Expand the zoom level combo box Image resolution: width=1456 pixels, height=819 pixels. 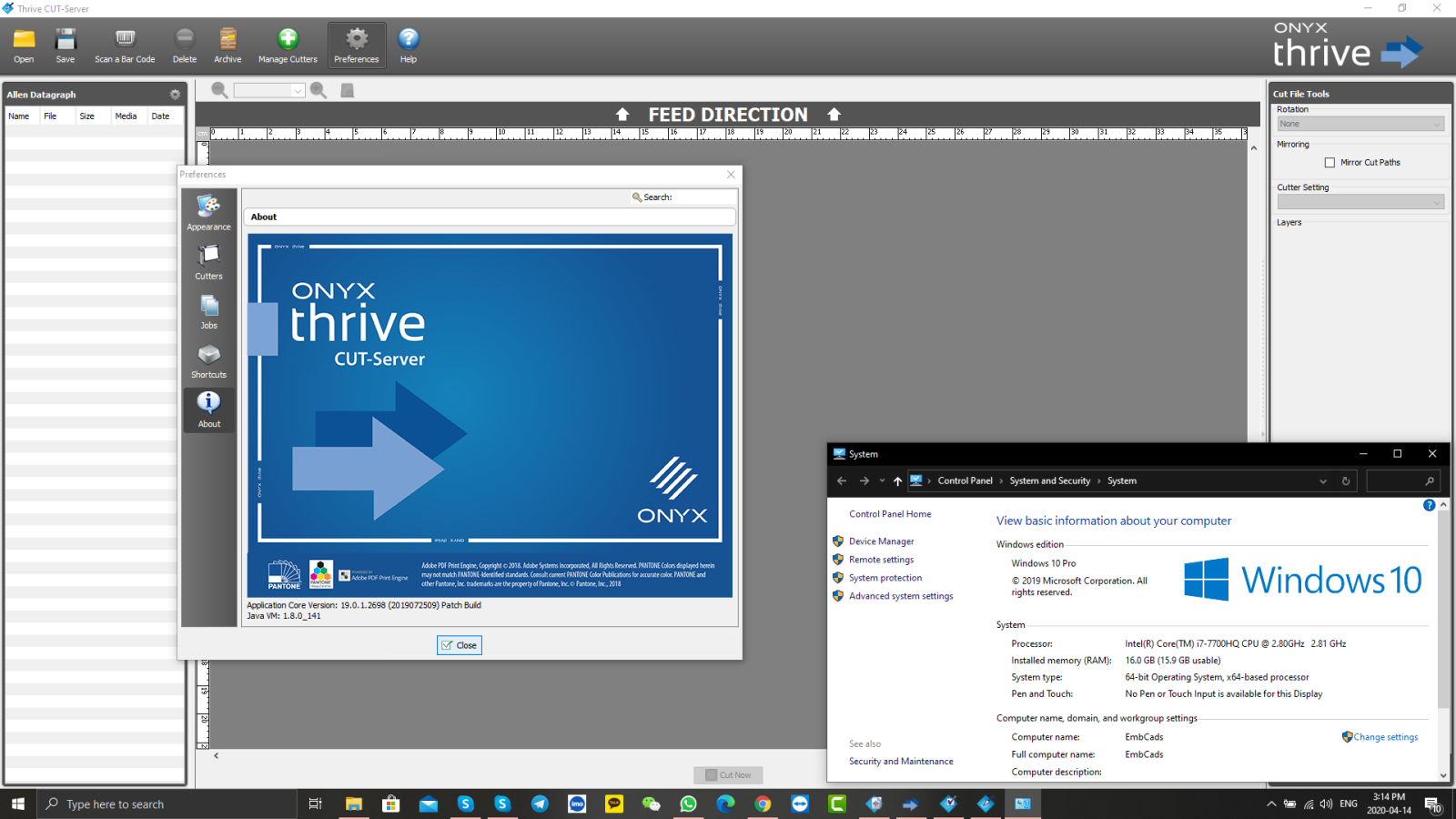298,90
